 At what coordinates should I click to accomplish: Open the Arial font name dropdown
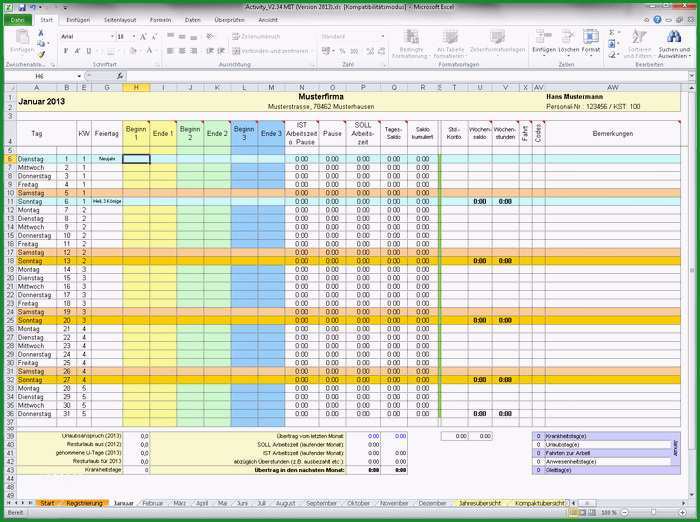pyautogui.click(x=112, y=37)
